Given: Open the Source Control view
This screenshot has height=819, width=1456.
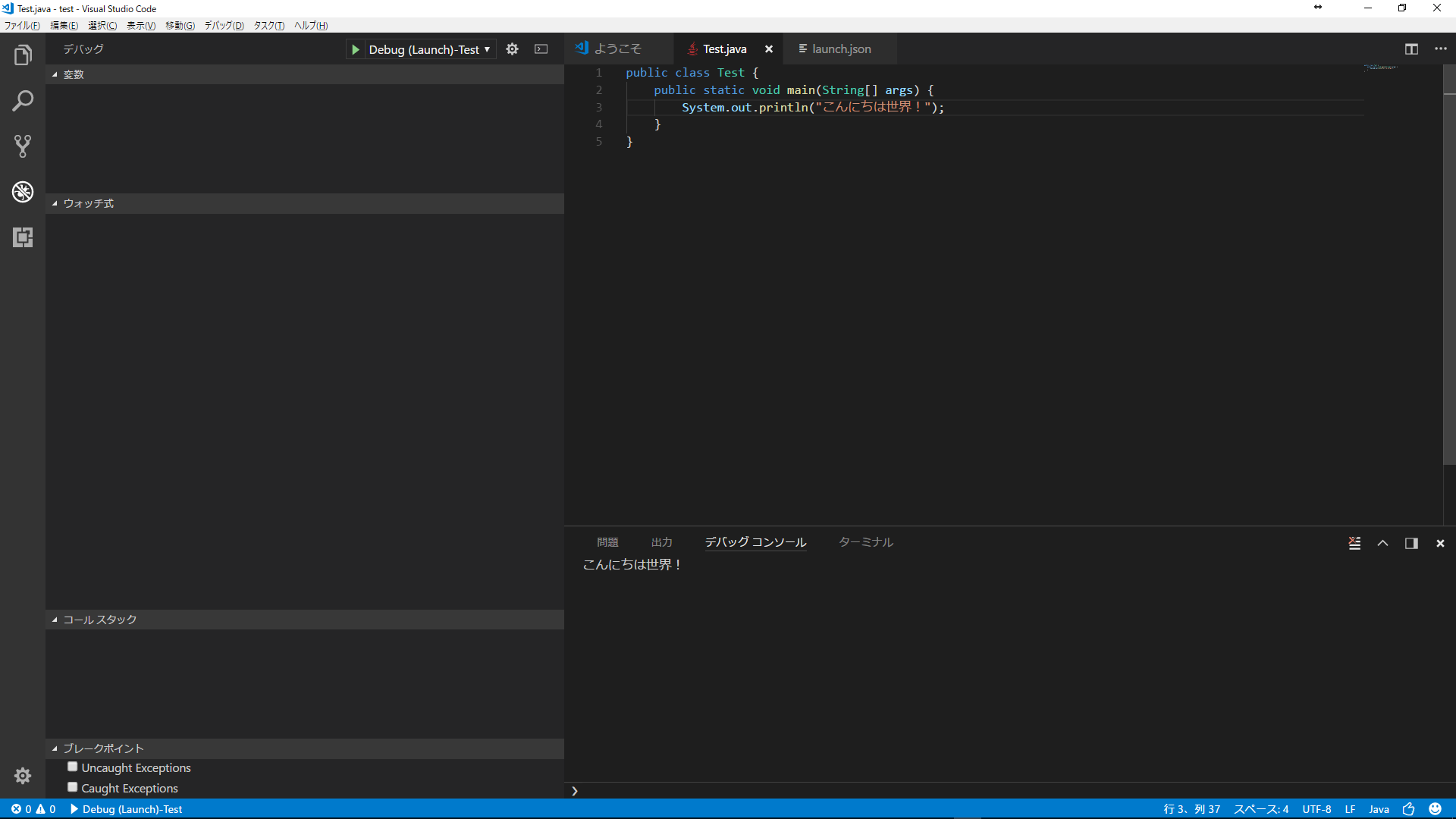Looking at the screenshot, I should 23,146.
